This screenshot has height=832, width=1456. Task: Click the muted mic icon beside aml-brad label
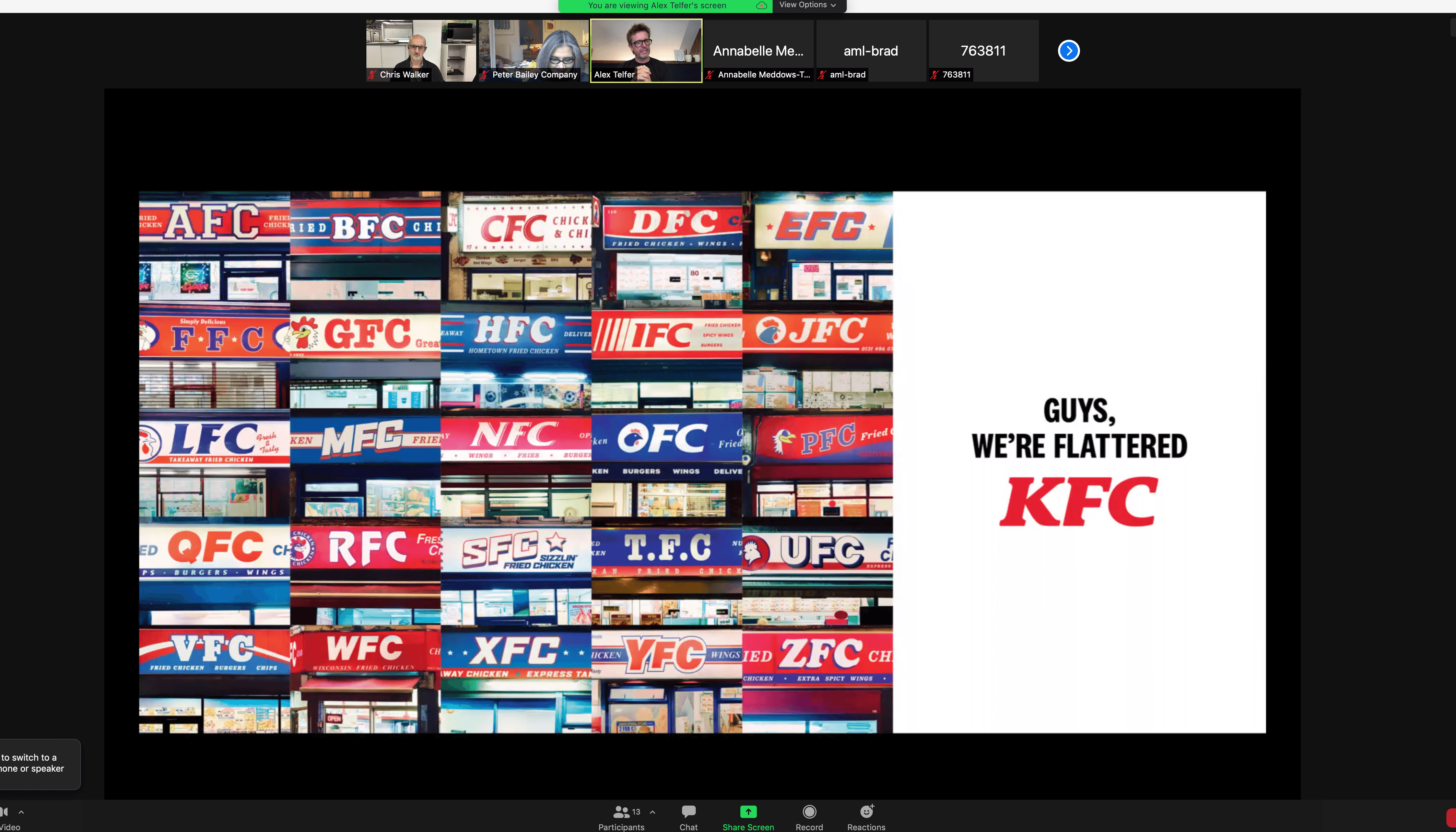[x=822, y=75]
